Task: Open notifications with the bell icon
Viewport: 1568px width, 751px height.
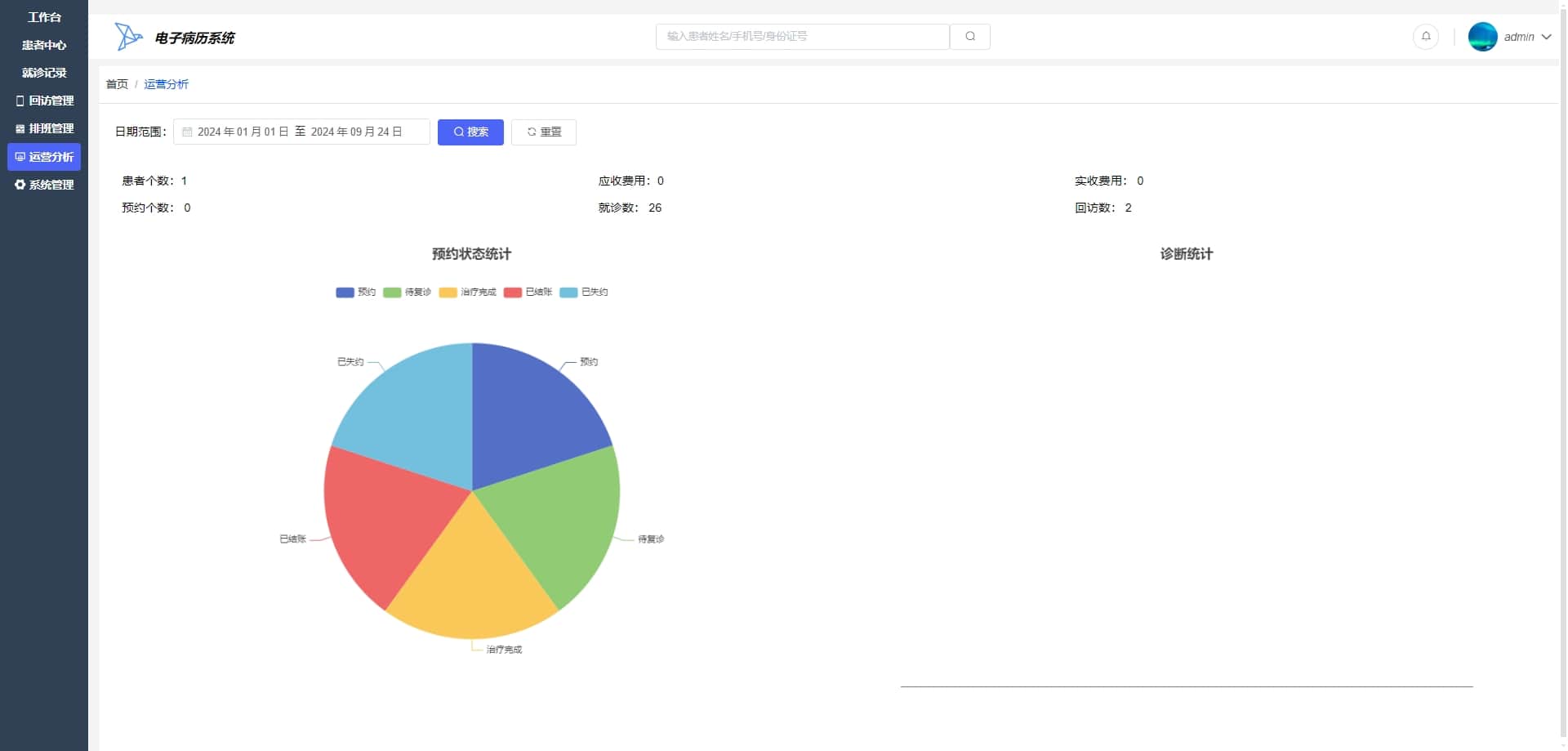Action: click(x=1426, y=37)
